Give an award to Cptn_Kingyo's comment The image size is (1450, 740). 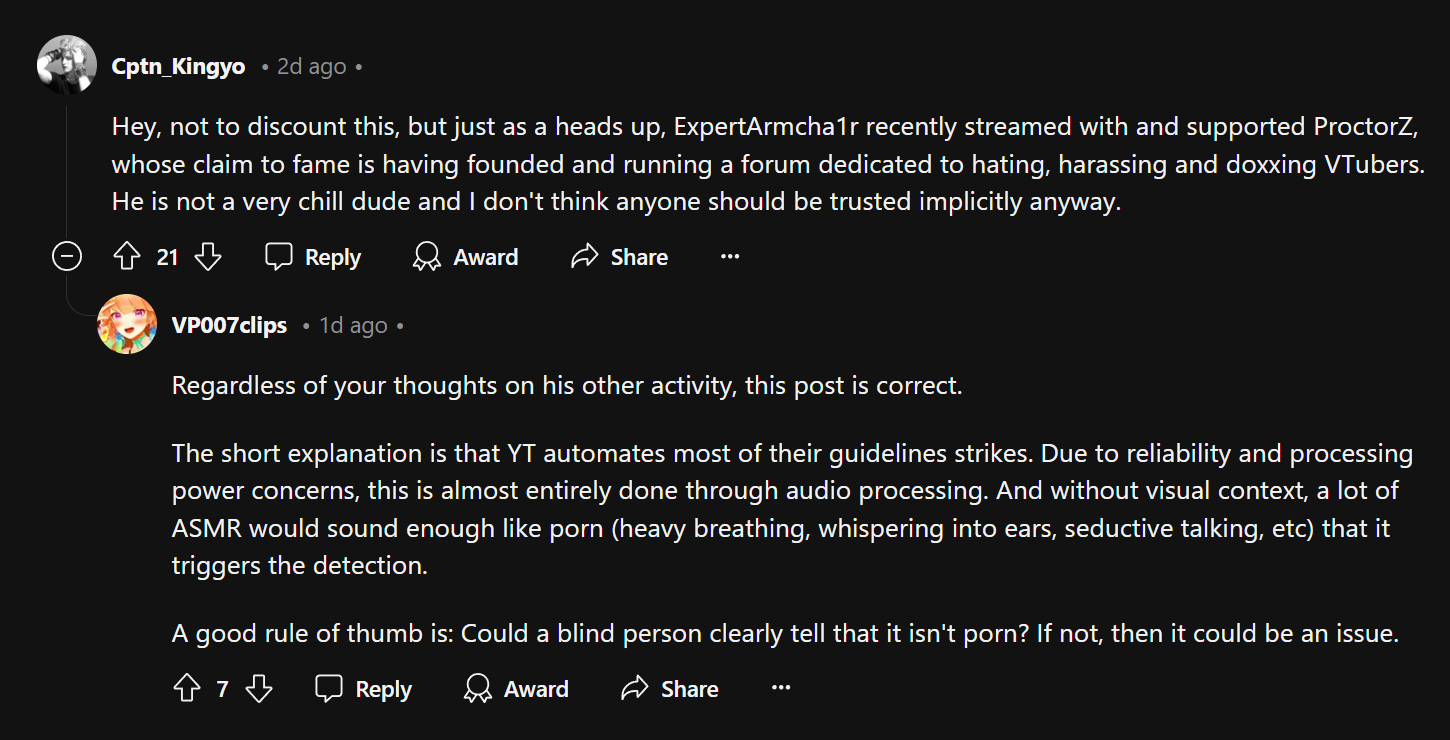coord(466,257)
